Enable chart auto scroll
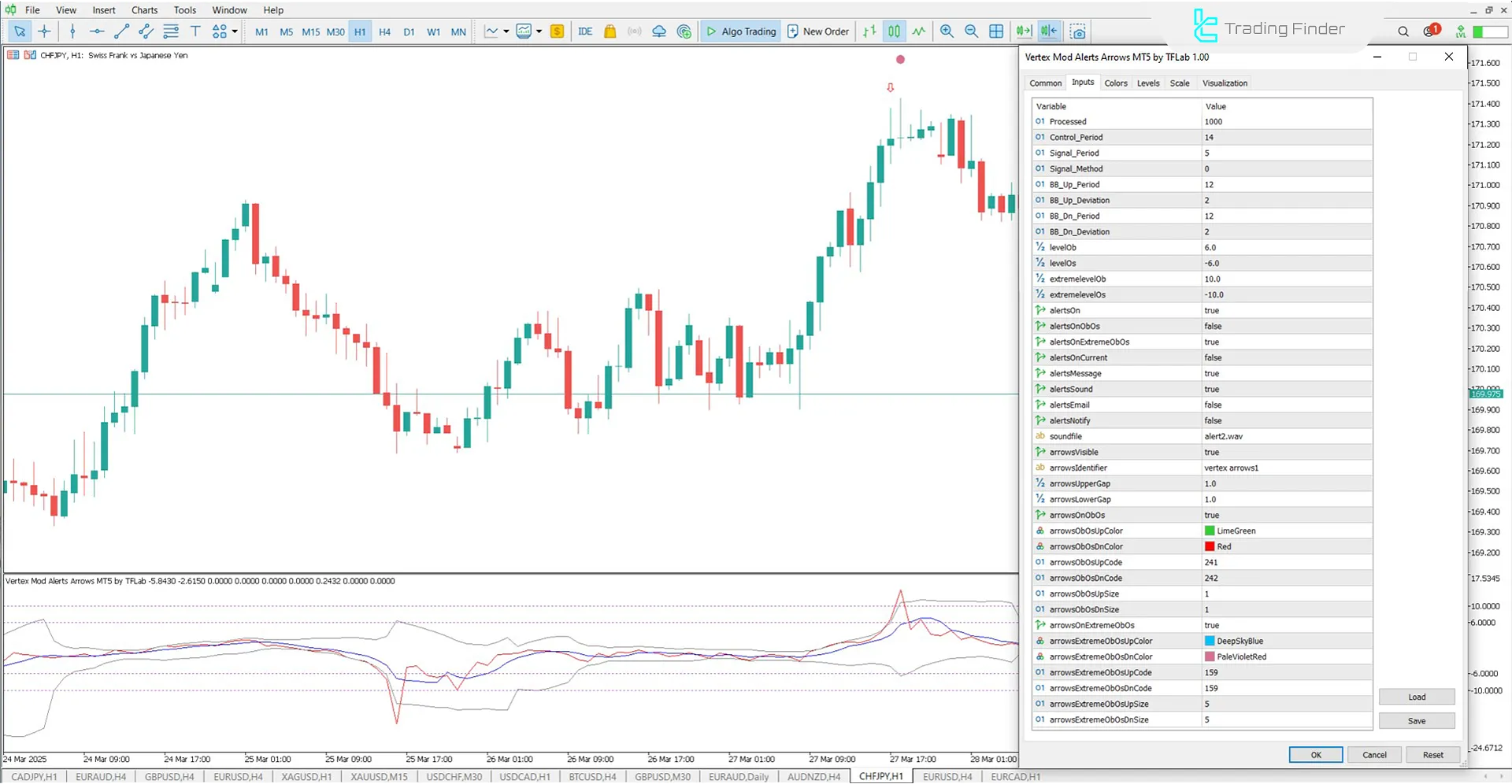This screenshot has width=1512, height=784. pyautogui.click(x=1024, y=31)
